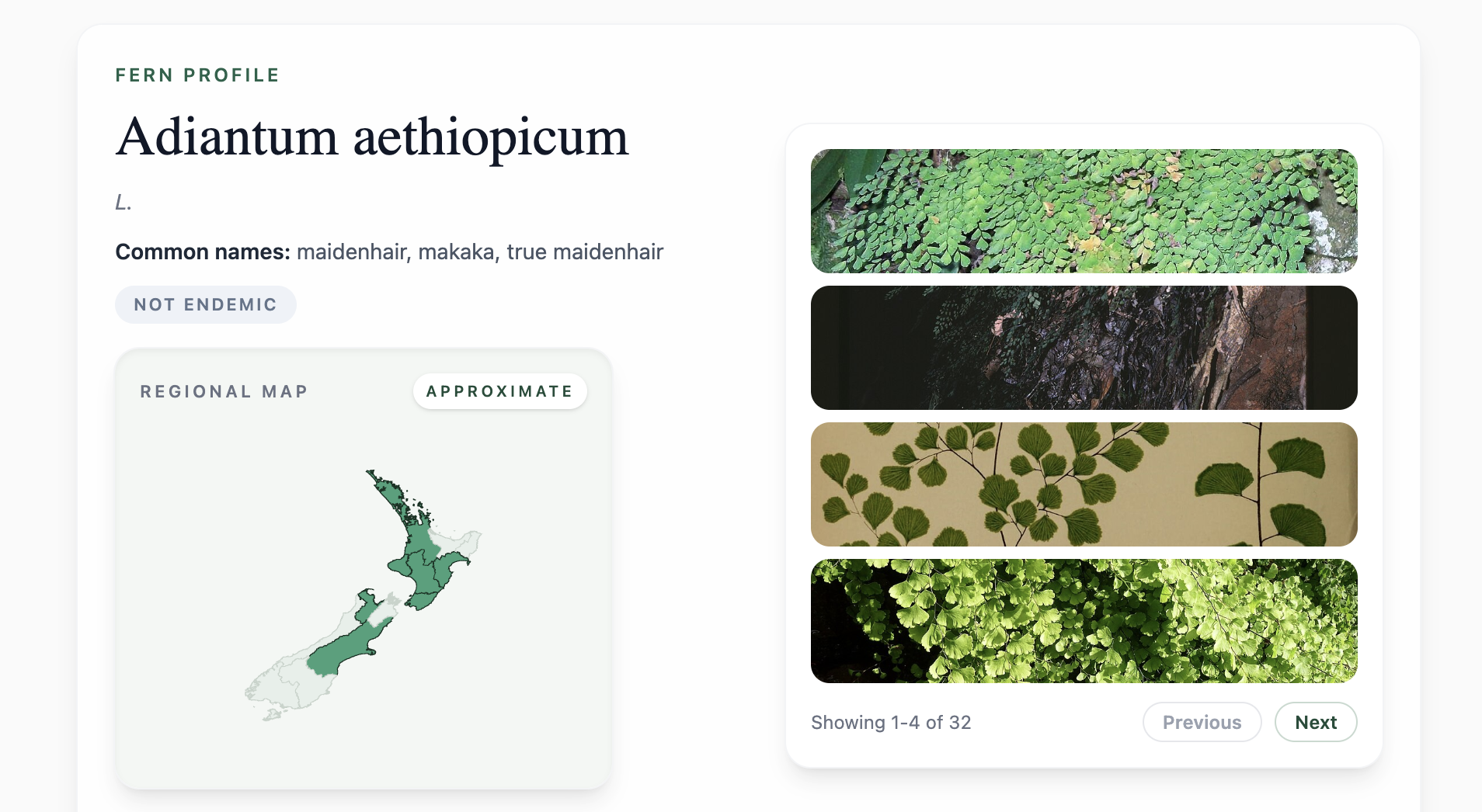Click the Adiantum aethiopicum title
1482x812 pixels.
pyautogui.click(x=371, y=137)
